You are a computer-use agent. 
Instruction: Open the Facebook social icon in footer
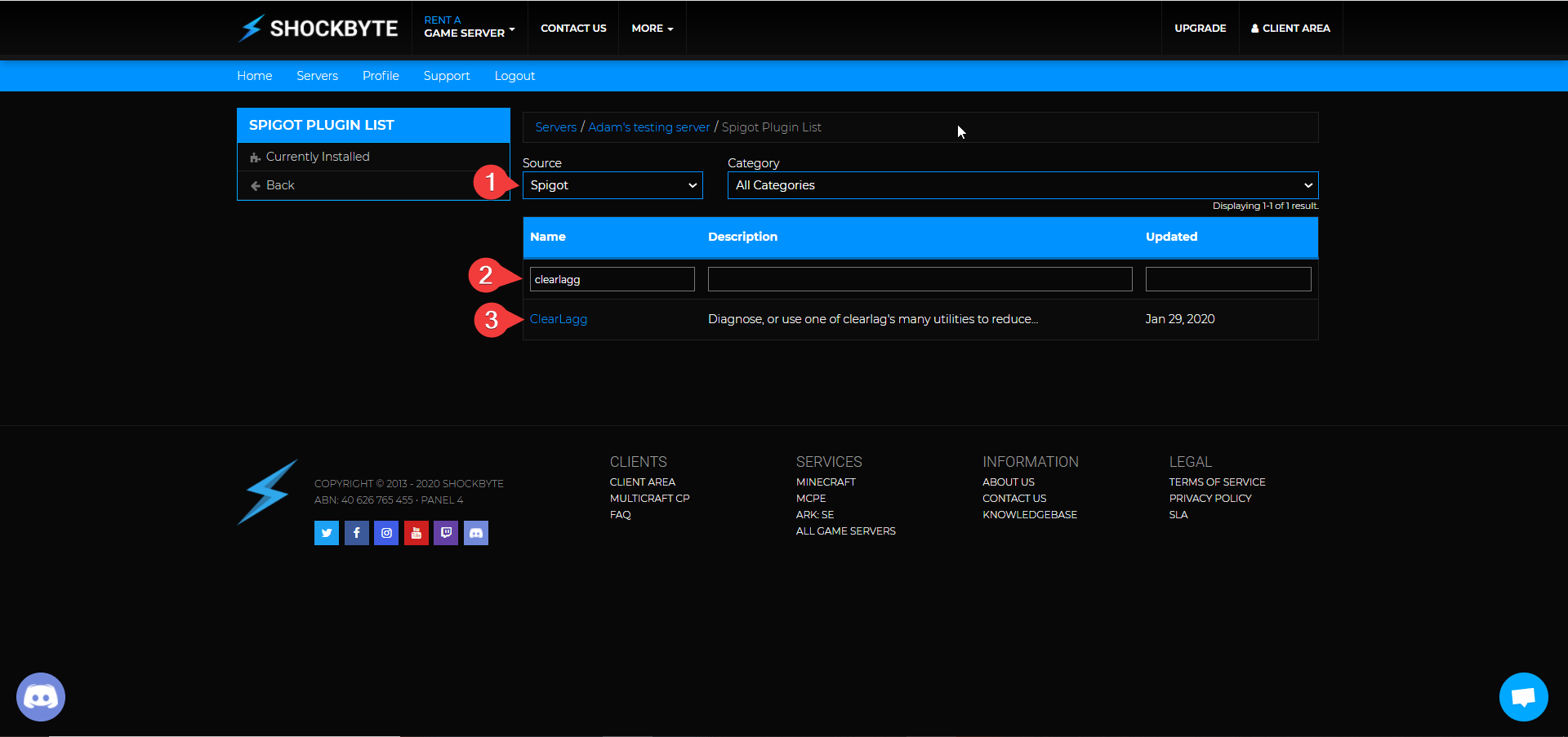357,533
